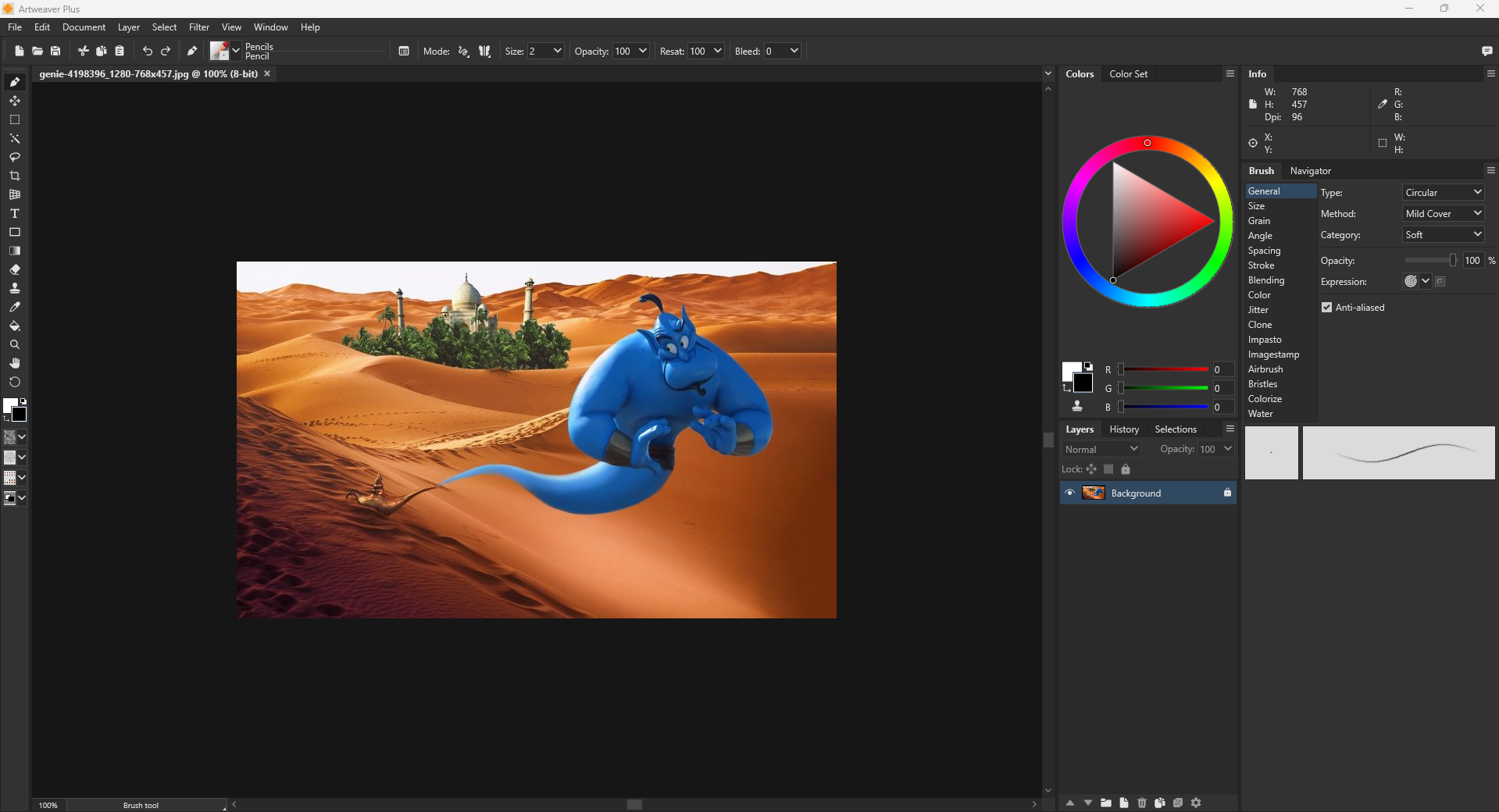Select the Zoom tool

pyautogui.click(x=15, y=344)
